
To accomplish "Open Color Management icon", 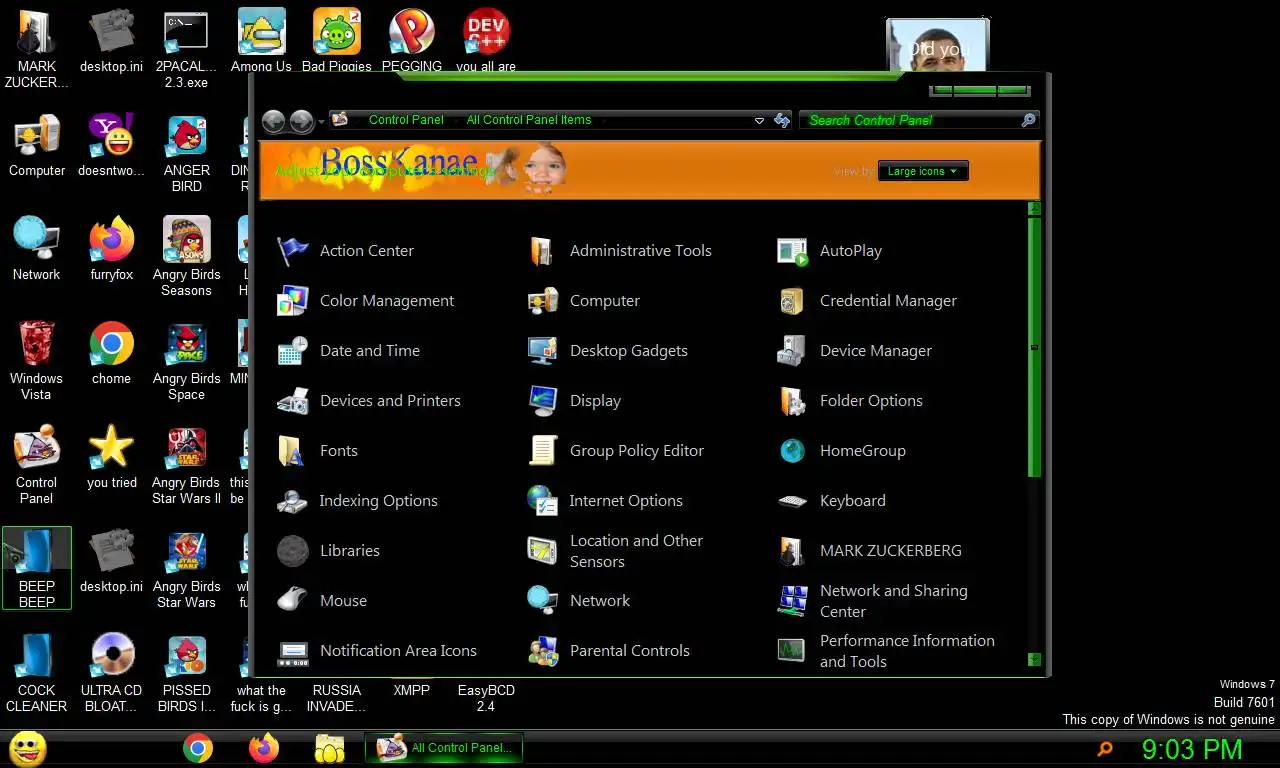I will [x=292, y=300].
